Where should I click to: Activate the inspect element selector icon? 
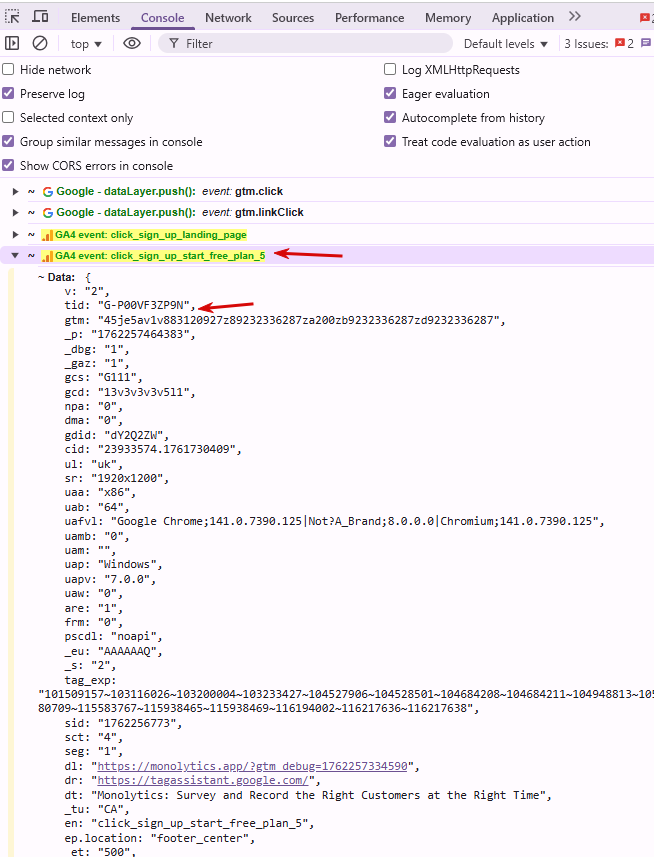point(12,16)
